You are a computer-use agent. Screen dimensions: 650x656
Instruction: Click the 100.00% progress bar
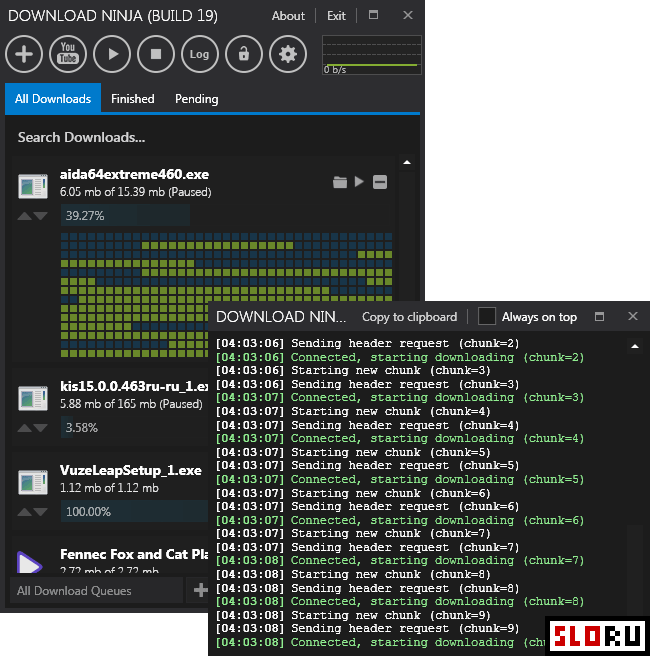pos(134,511)
